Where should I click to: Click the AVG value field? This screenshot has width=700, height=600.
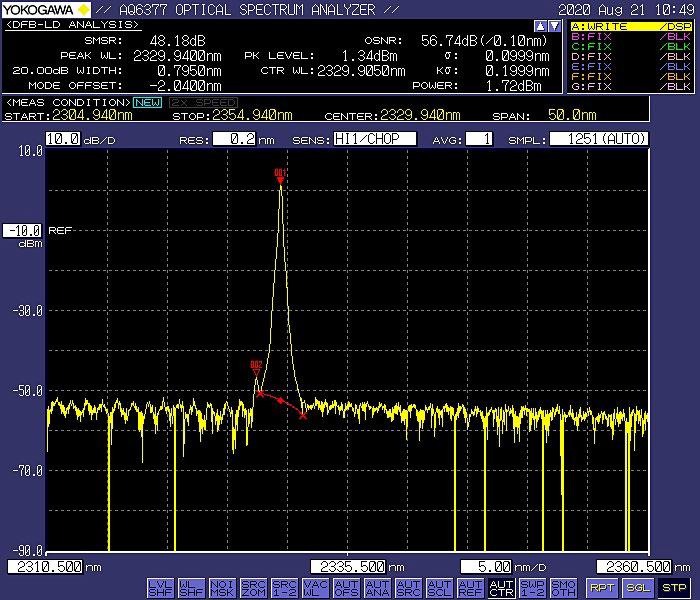click(479, 139)
